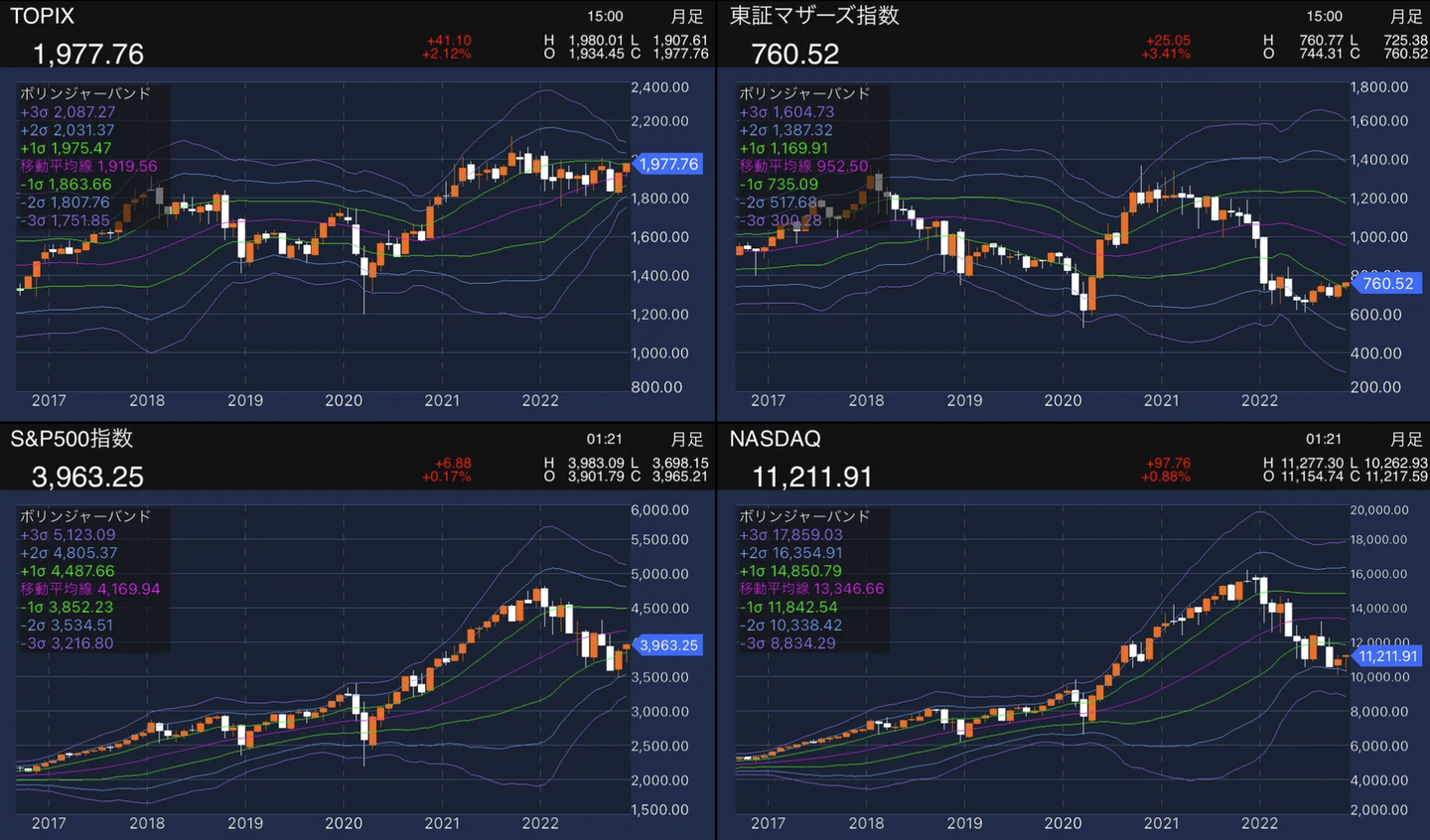Click the NASDAQ change value +97.76
1430x840 pixels.
click(1168, 464)
